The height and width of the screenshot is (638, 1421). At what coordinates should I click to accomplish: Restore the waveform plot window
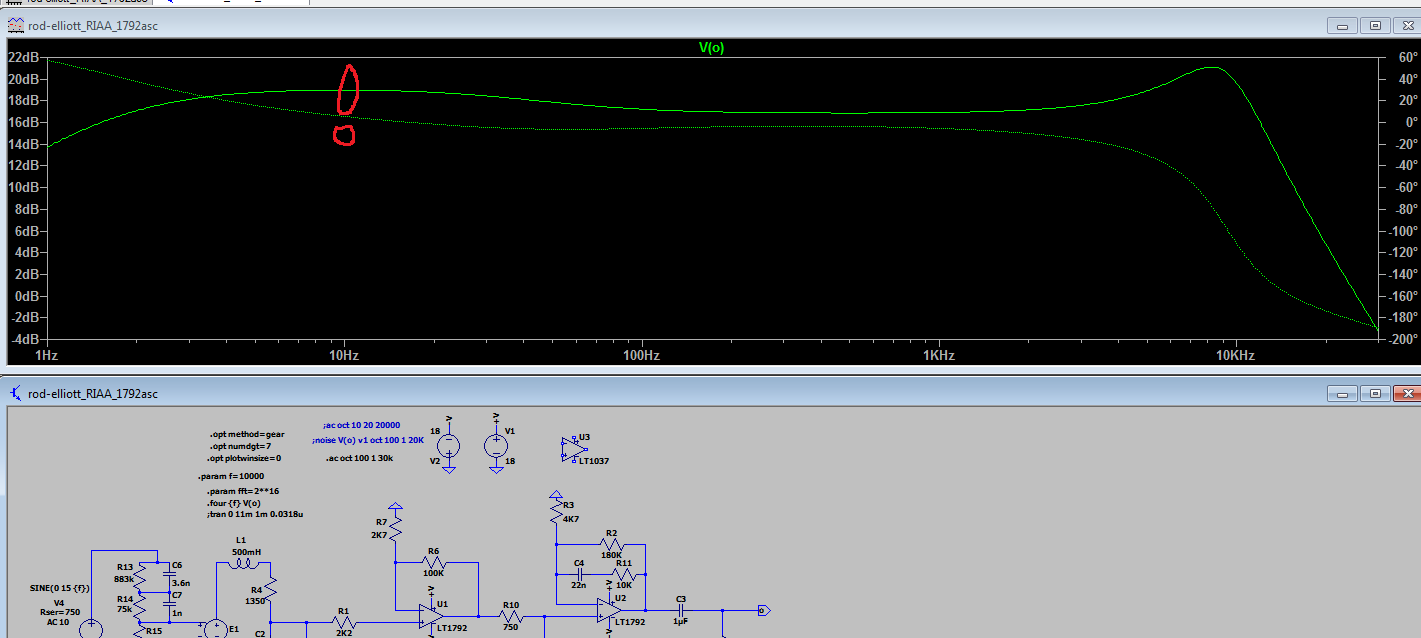click(1375, 25)
